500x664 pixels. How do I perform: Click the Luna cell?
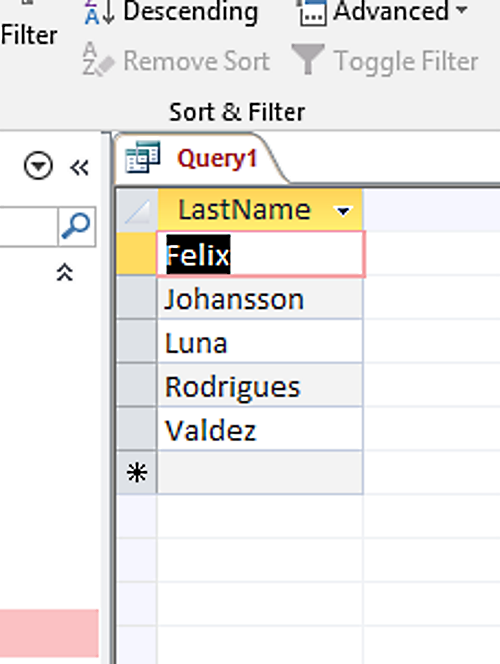point(260,342)
